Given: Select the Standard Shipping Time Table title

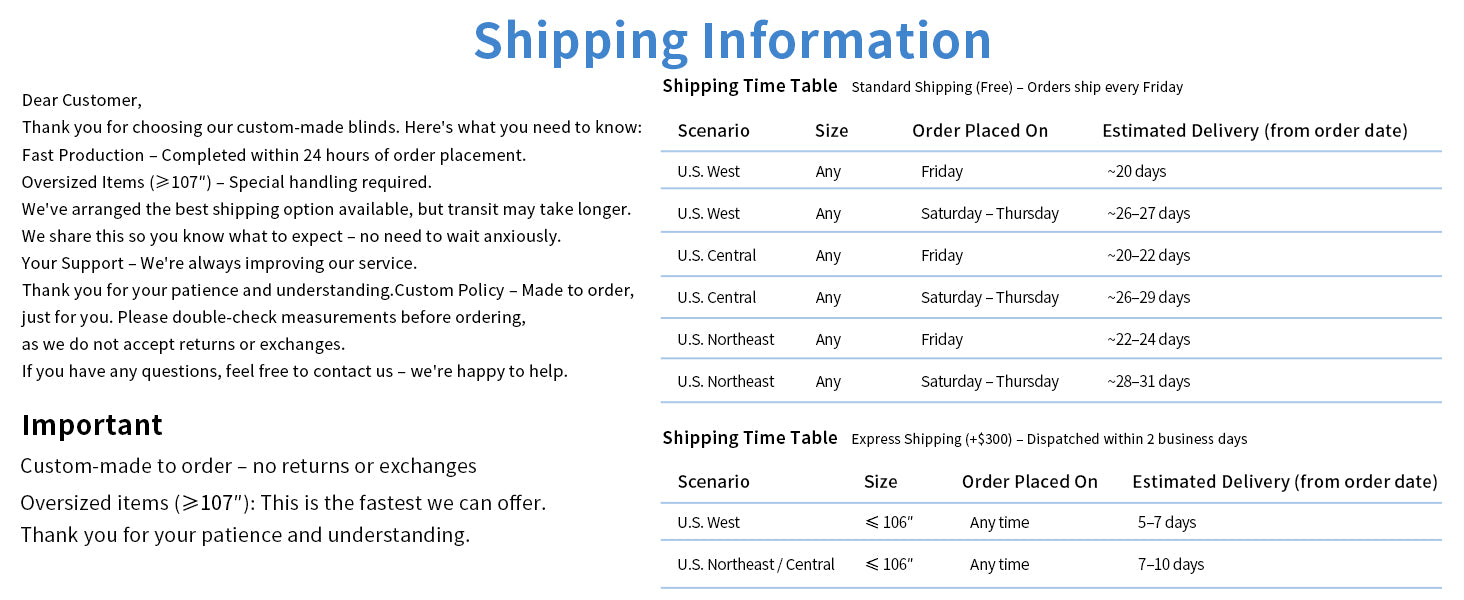Looking at the screenshot, I should [750, 86].
